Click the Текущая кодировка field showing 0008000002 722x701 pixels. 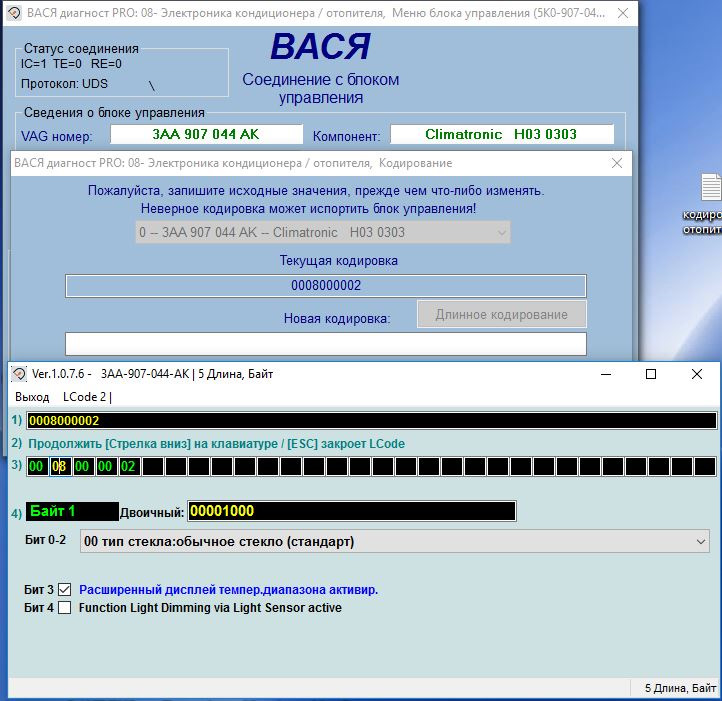(326, 286)
